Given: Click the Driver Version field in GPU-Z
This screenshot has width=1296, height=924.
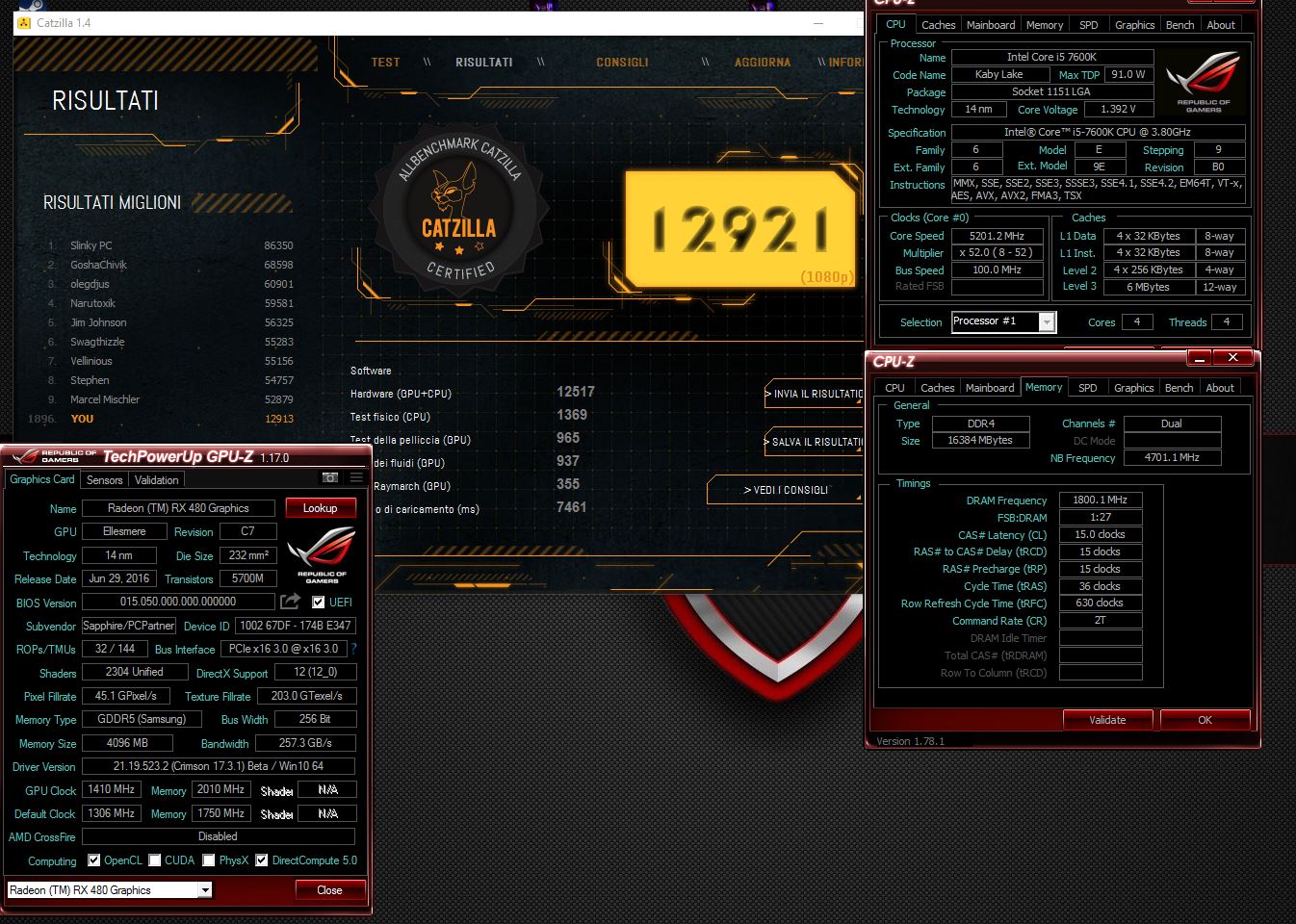Looking at the screenshot, I should 219,766.
